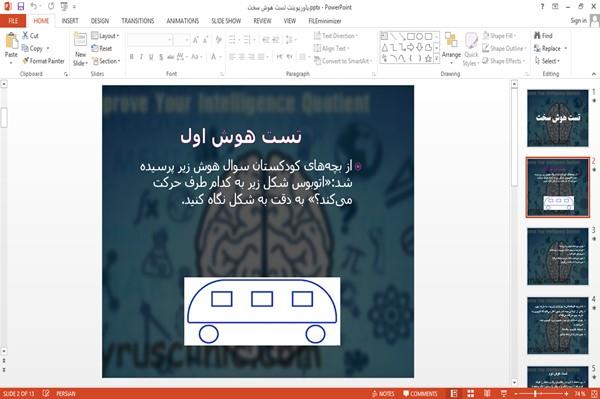Click the Save icon in quick access toolbar

[21, 7]
